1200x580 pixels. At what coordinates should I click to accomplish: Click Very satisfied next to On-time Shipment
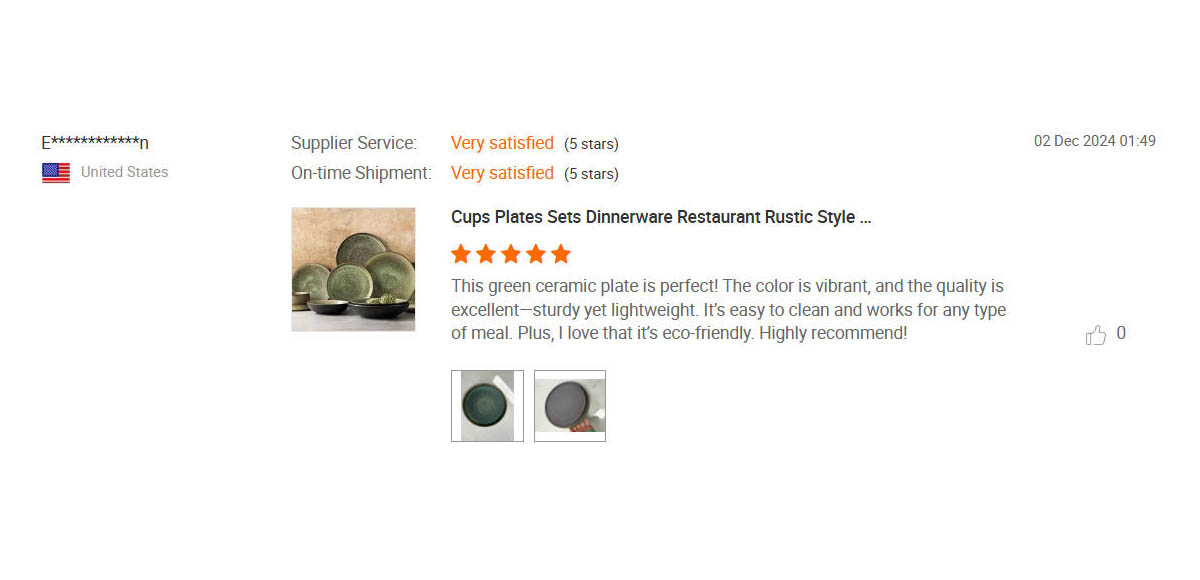502,173
